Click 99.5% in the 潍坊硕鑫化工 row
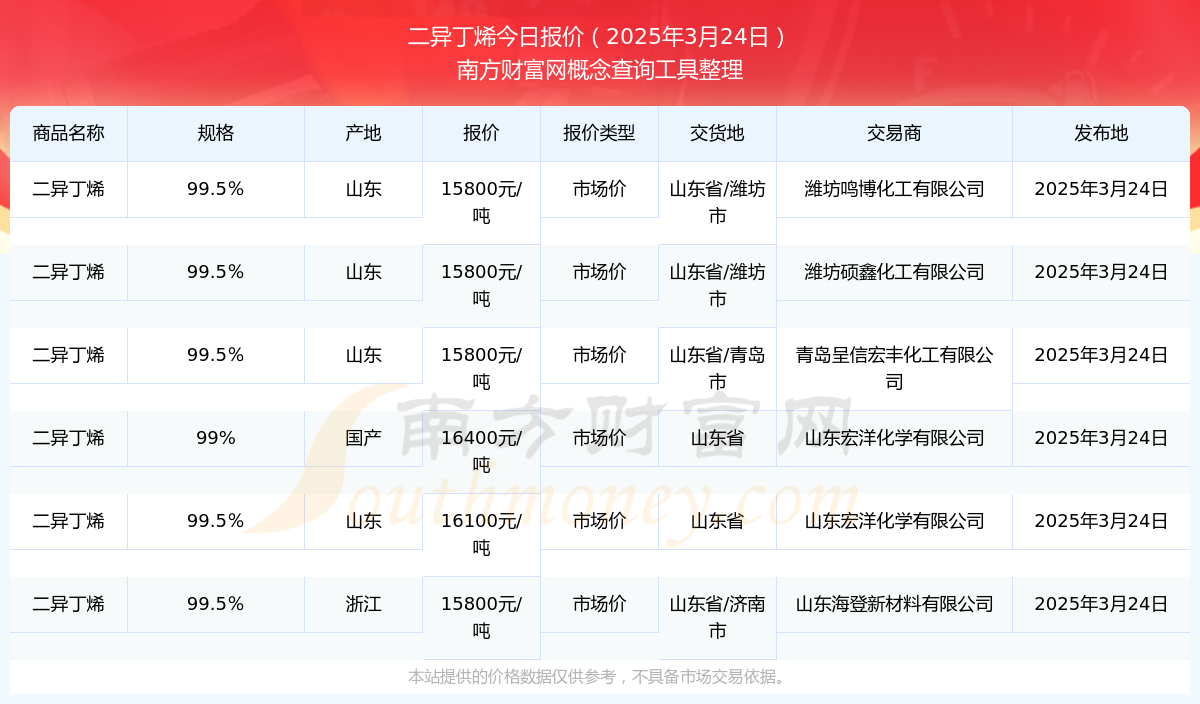Image resolution: width=1200 pixels, height=704 pixels. coord(216,272)
